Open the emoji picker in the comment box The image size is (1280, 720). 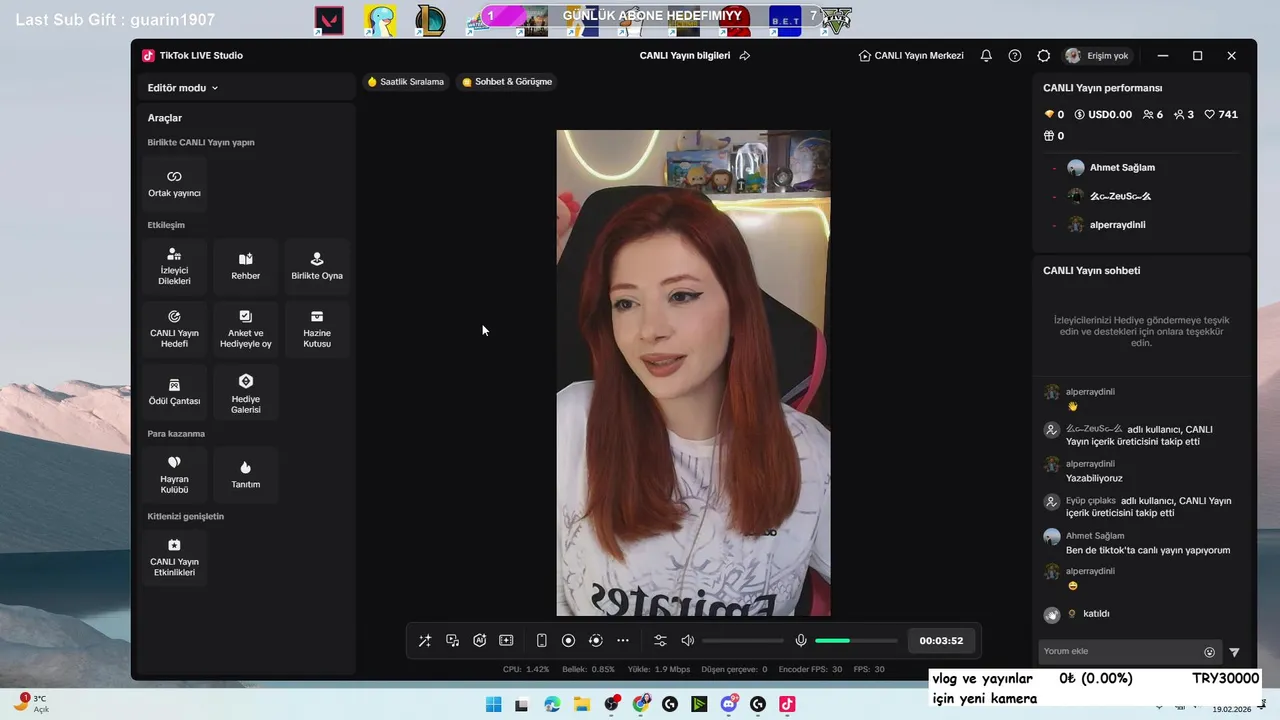(1209, 652)
